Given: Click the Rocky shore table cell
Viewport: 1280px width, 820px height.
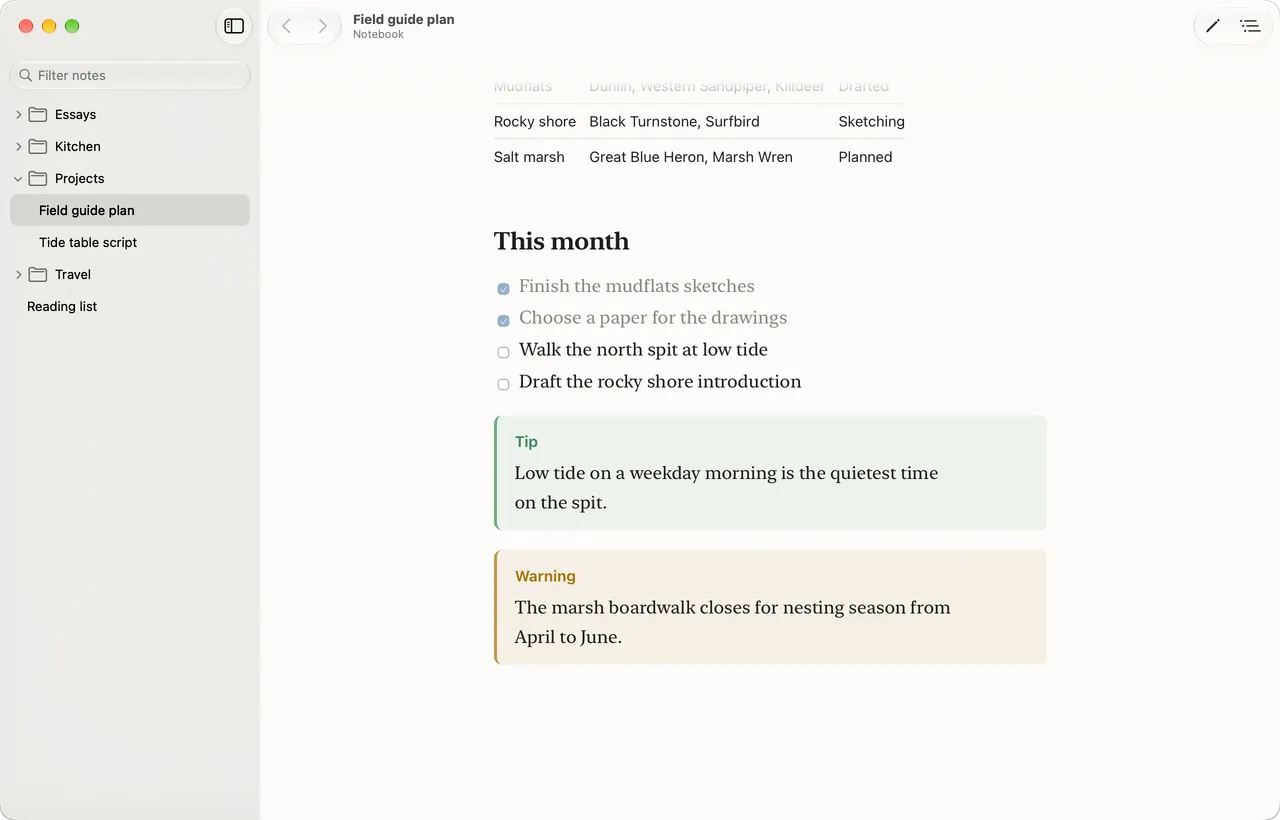Looking at the screenshot, I should click(x=535, y=121).
